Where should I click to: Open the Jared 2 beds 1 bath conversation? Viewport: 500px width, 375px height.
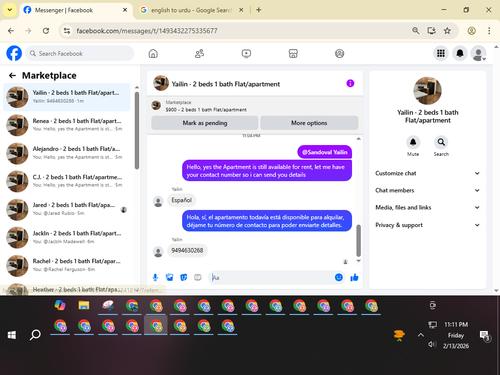[x=67, y=209]
